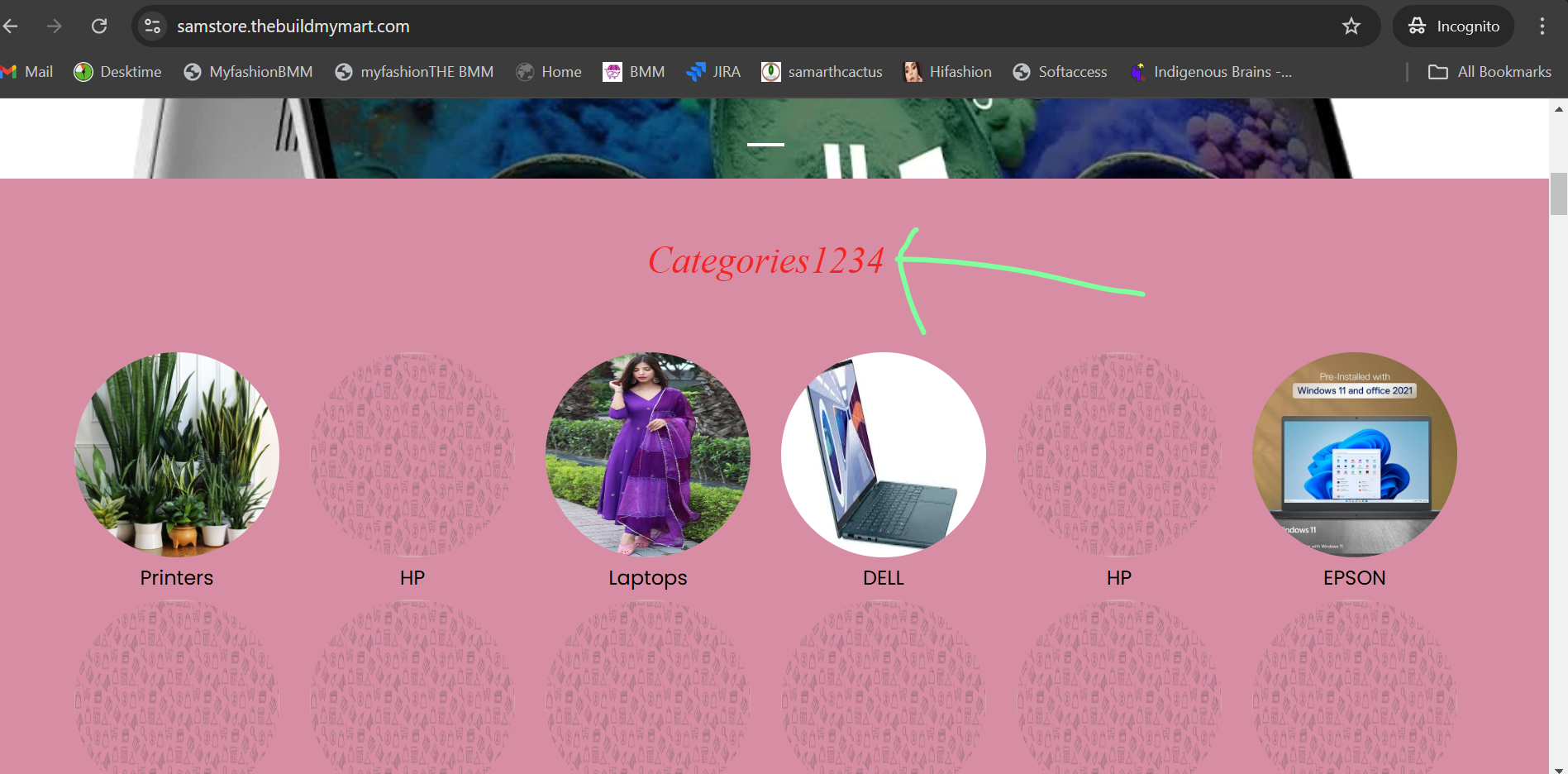Reload the samstore page
This screenshot has width=1568, height=774.
click(99, 26)
